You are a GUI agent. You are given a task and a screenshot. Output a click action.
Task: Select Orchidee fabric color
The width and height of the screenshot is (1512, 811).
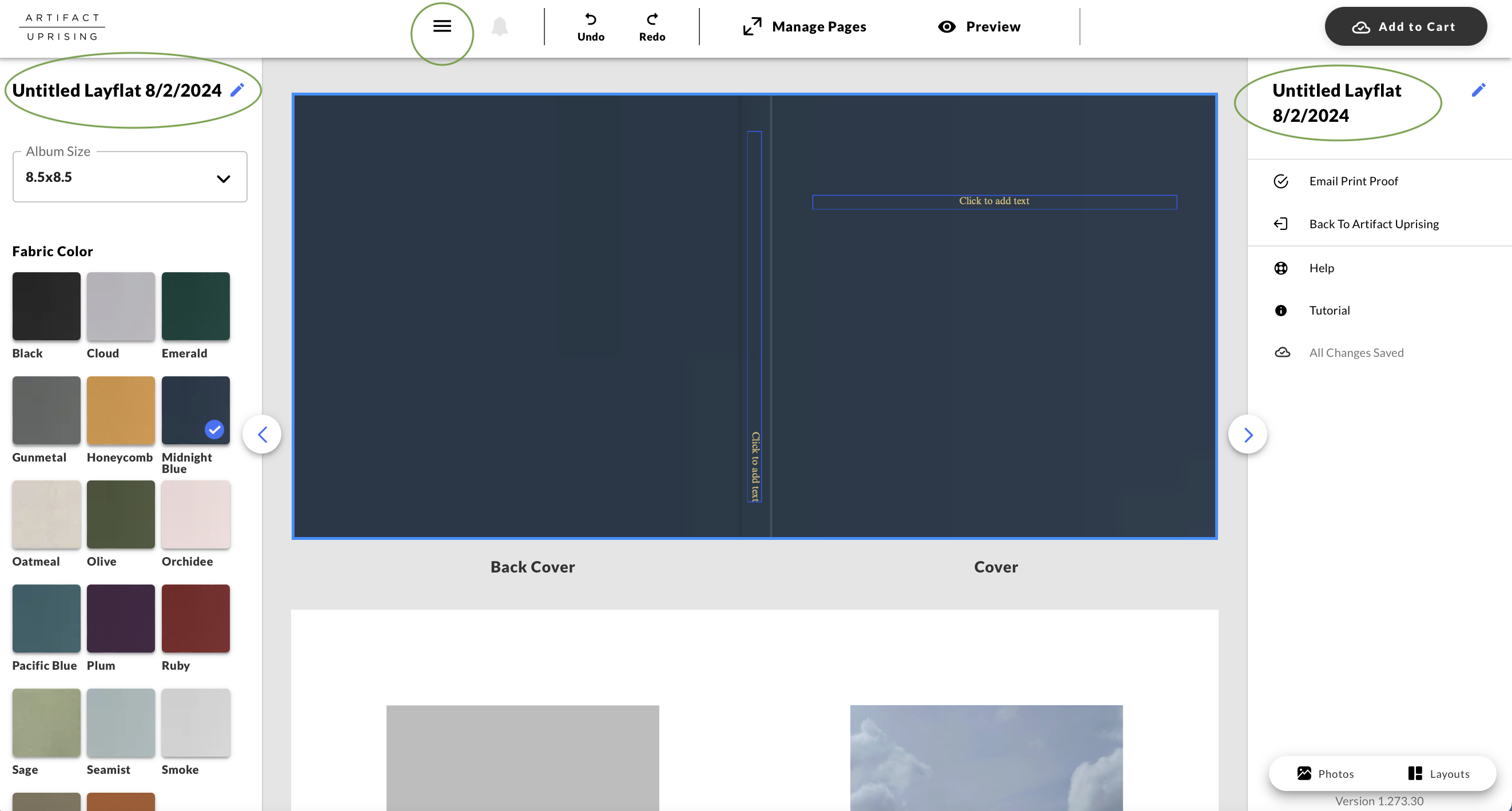coord(196,514)
